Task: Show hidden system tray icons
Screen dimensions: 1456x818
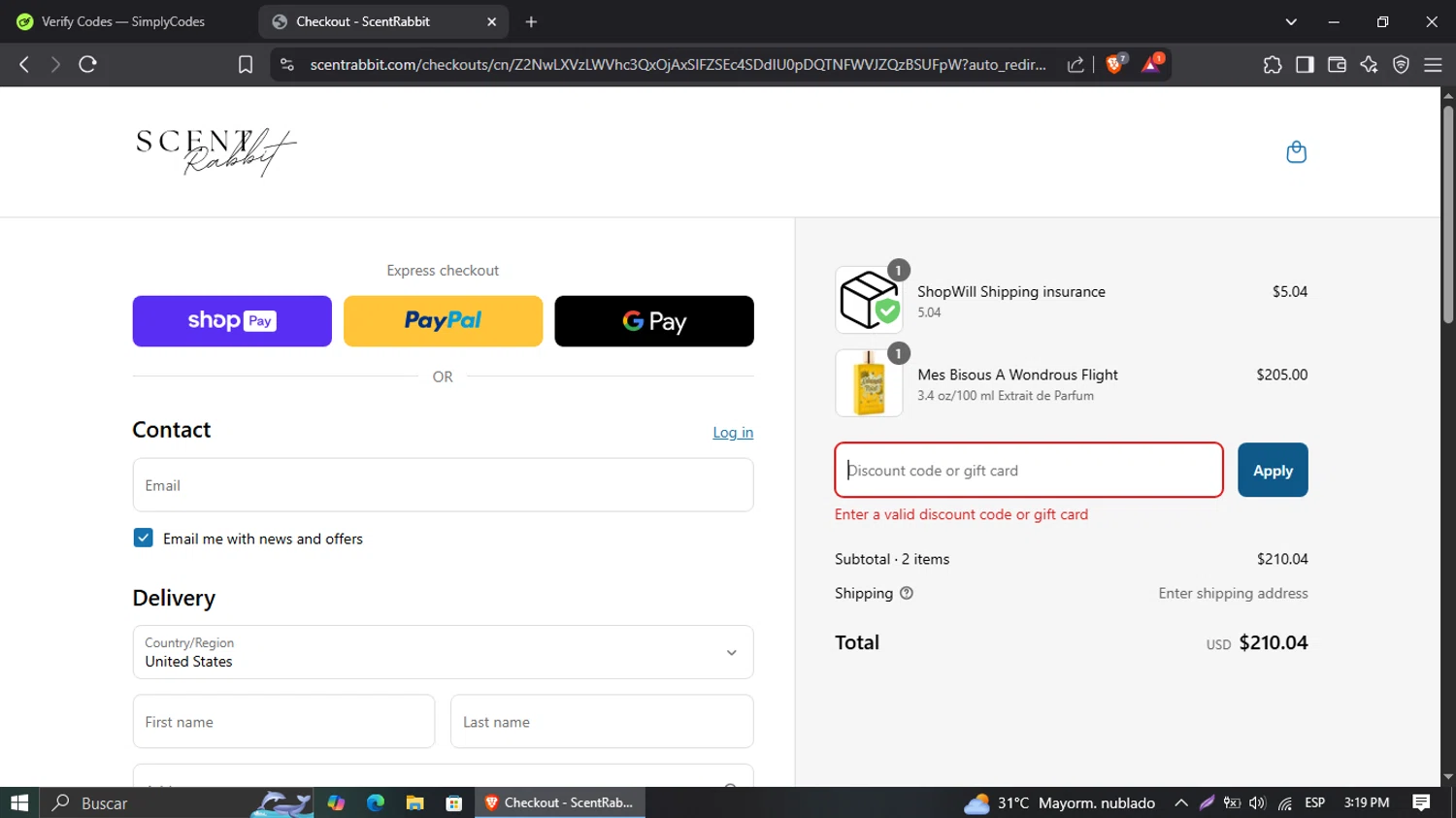Action: pyautogui.click(x=1181, y=802)
